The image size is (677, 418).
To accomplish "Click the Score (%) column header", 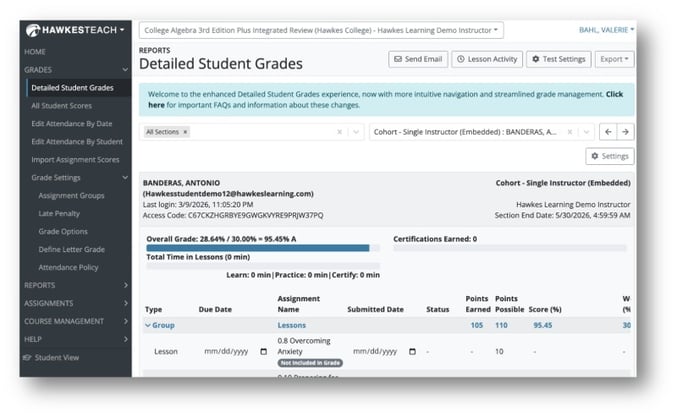I will (x=545, y=309).
